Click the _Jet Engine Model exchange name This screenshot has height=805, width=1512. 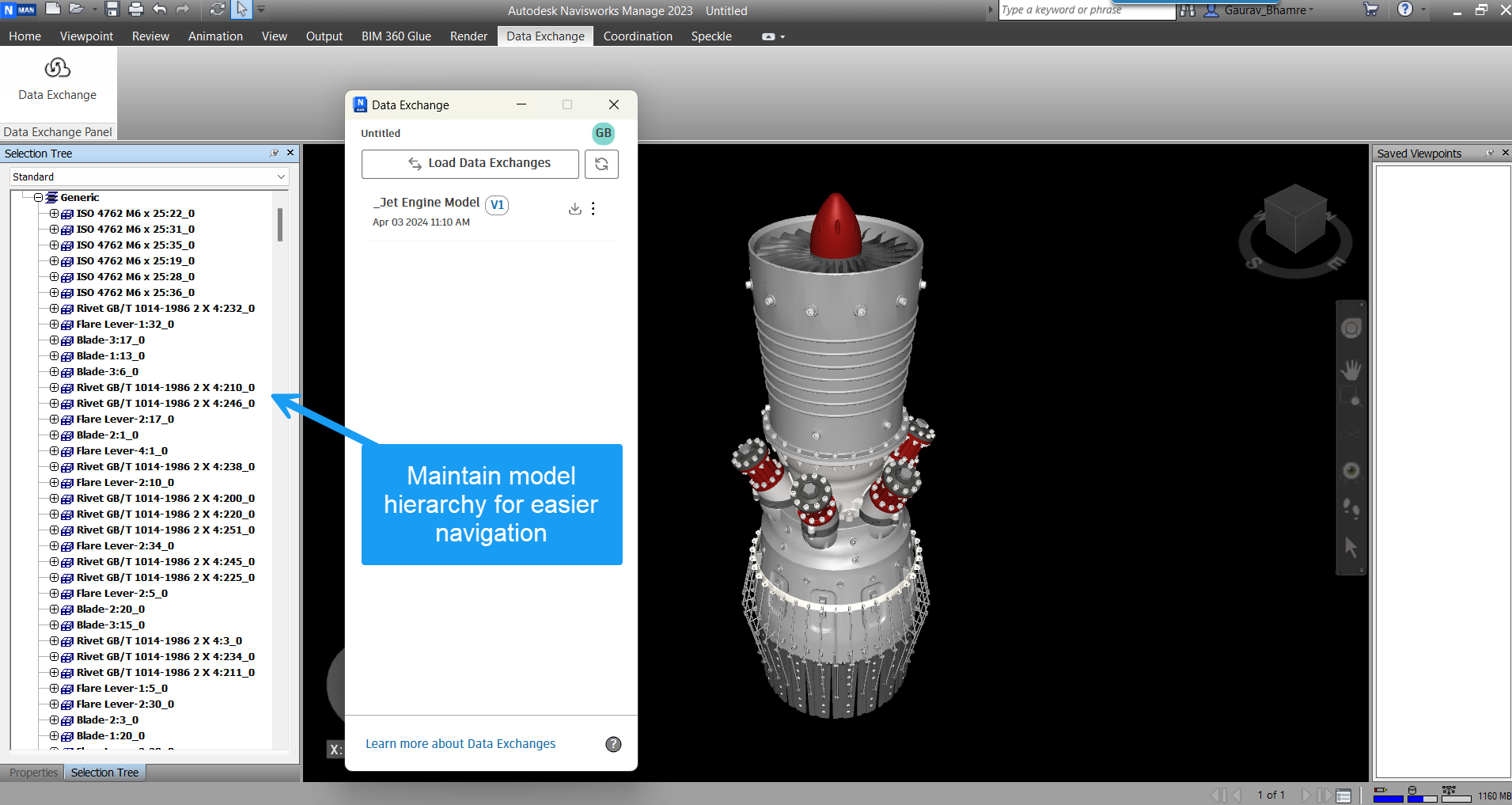point(426,203)
